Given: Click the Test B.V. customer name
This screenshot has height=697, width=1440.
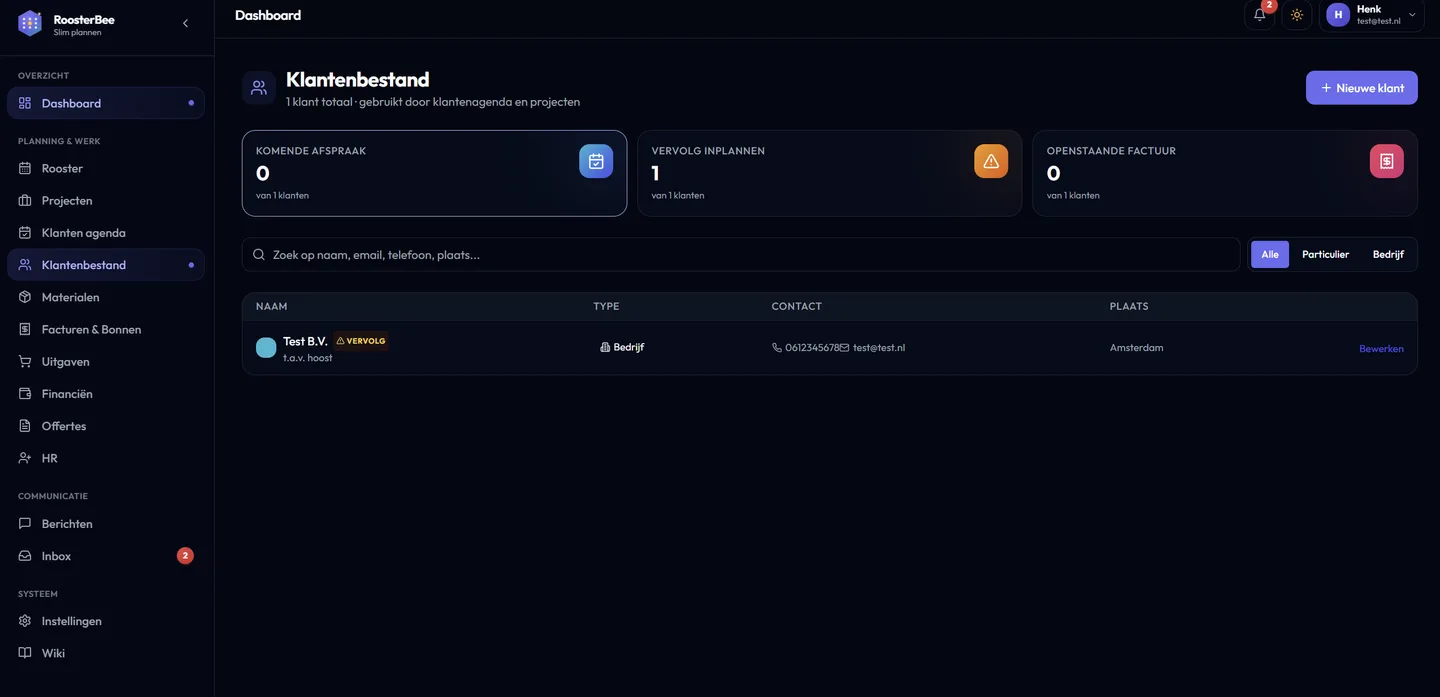Looking at the screenshot, I should pos(305,341).
